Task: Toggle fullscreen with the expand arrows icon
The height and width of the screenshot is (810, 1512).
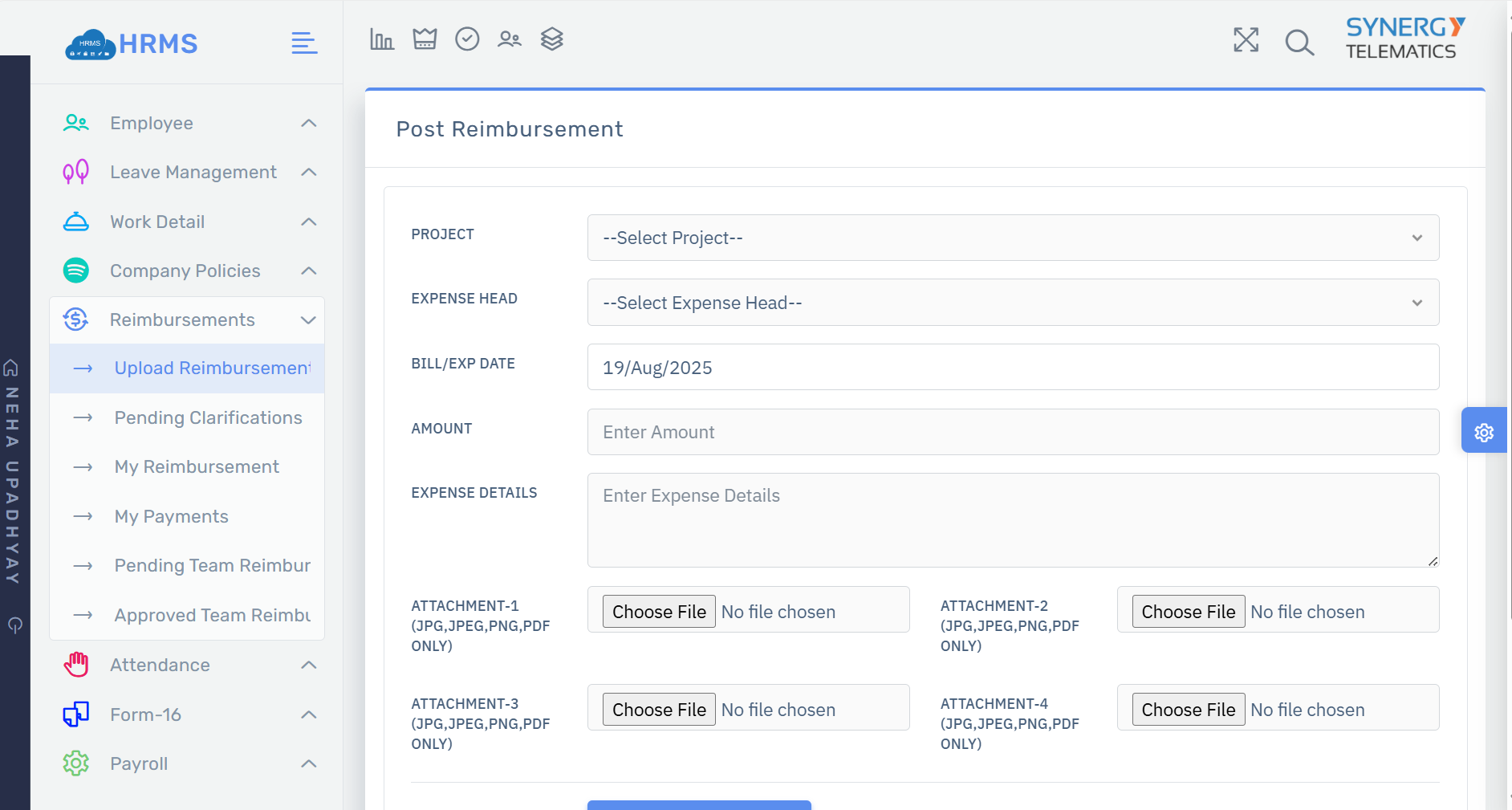Action: click(1246, 40)
